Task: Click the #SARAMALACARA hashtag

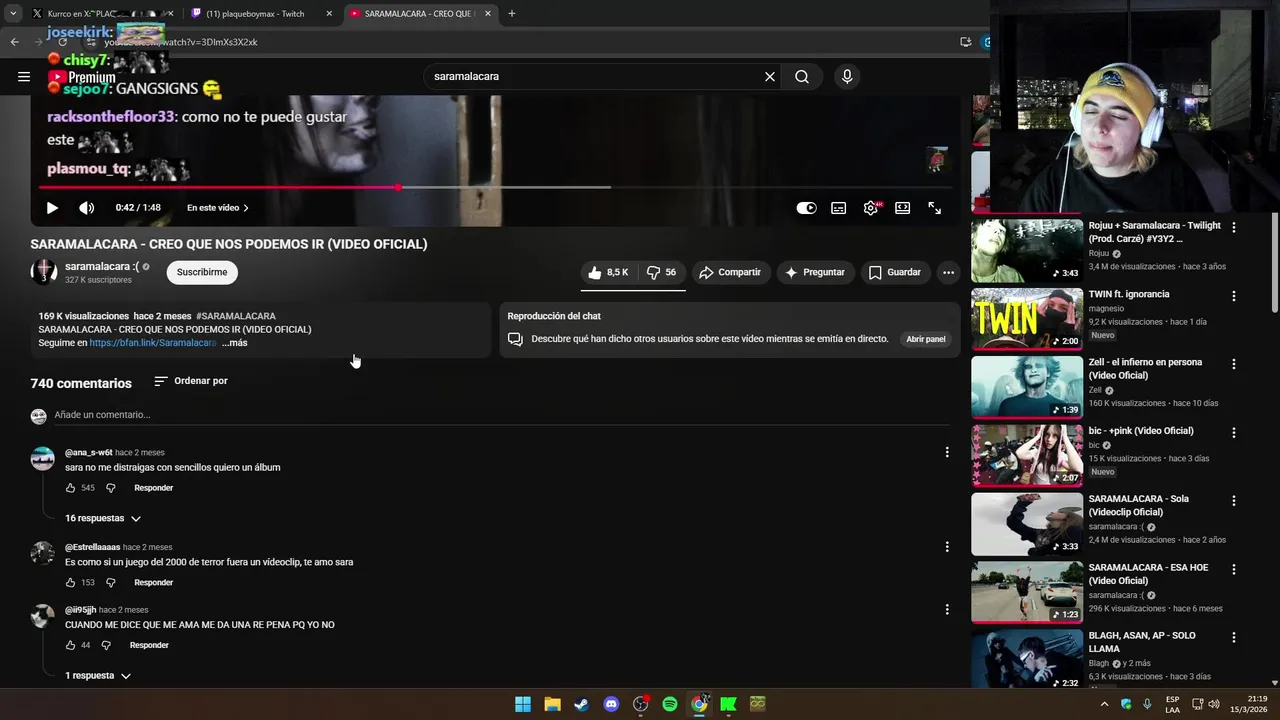Action: (x=236, y=316)
